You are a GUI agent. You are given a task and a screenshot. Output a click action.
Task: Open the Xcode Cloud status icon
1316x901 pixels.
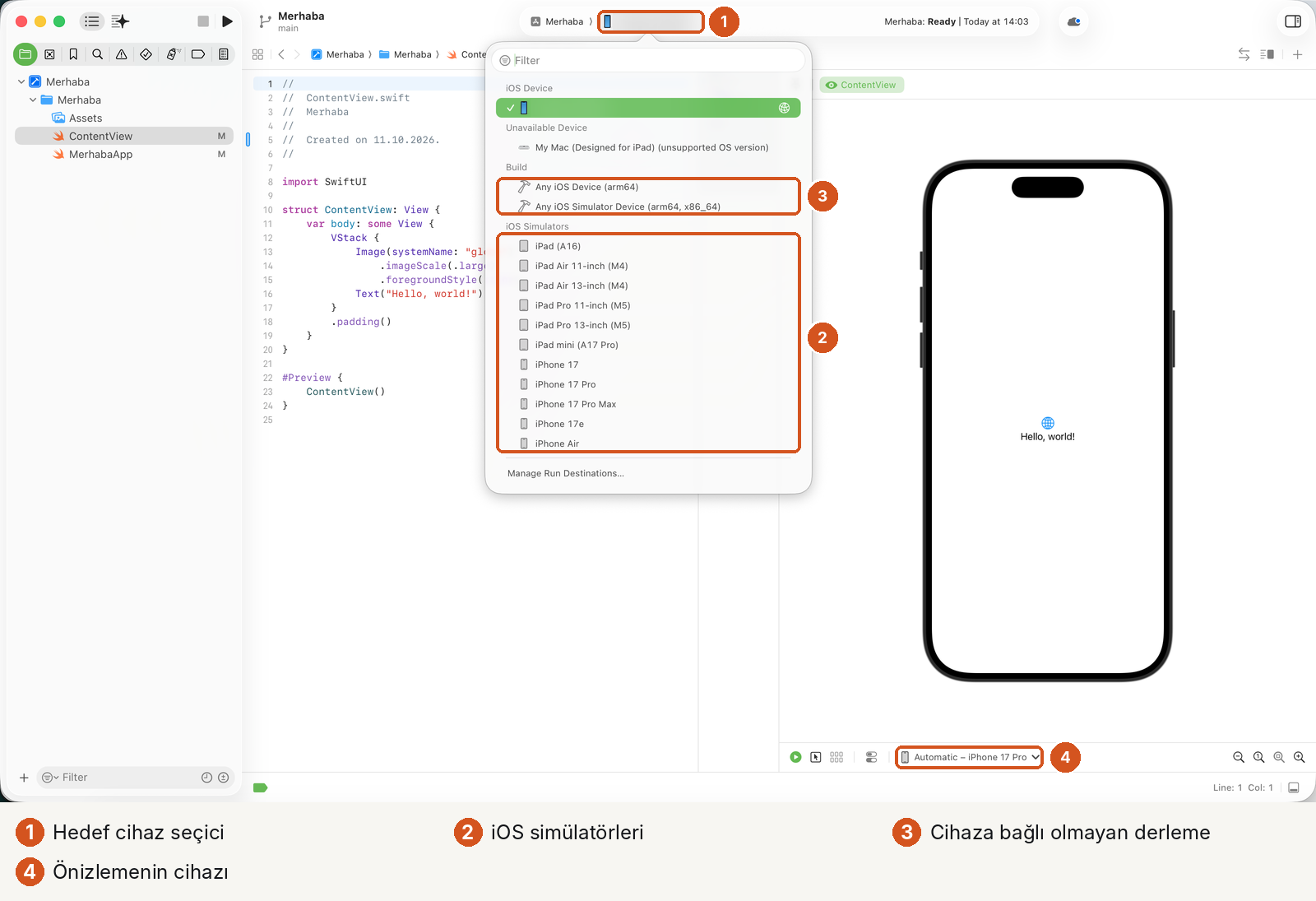1073,21
